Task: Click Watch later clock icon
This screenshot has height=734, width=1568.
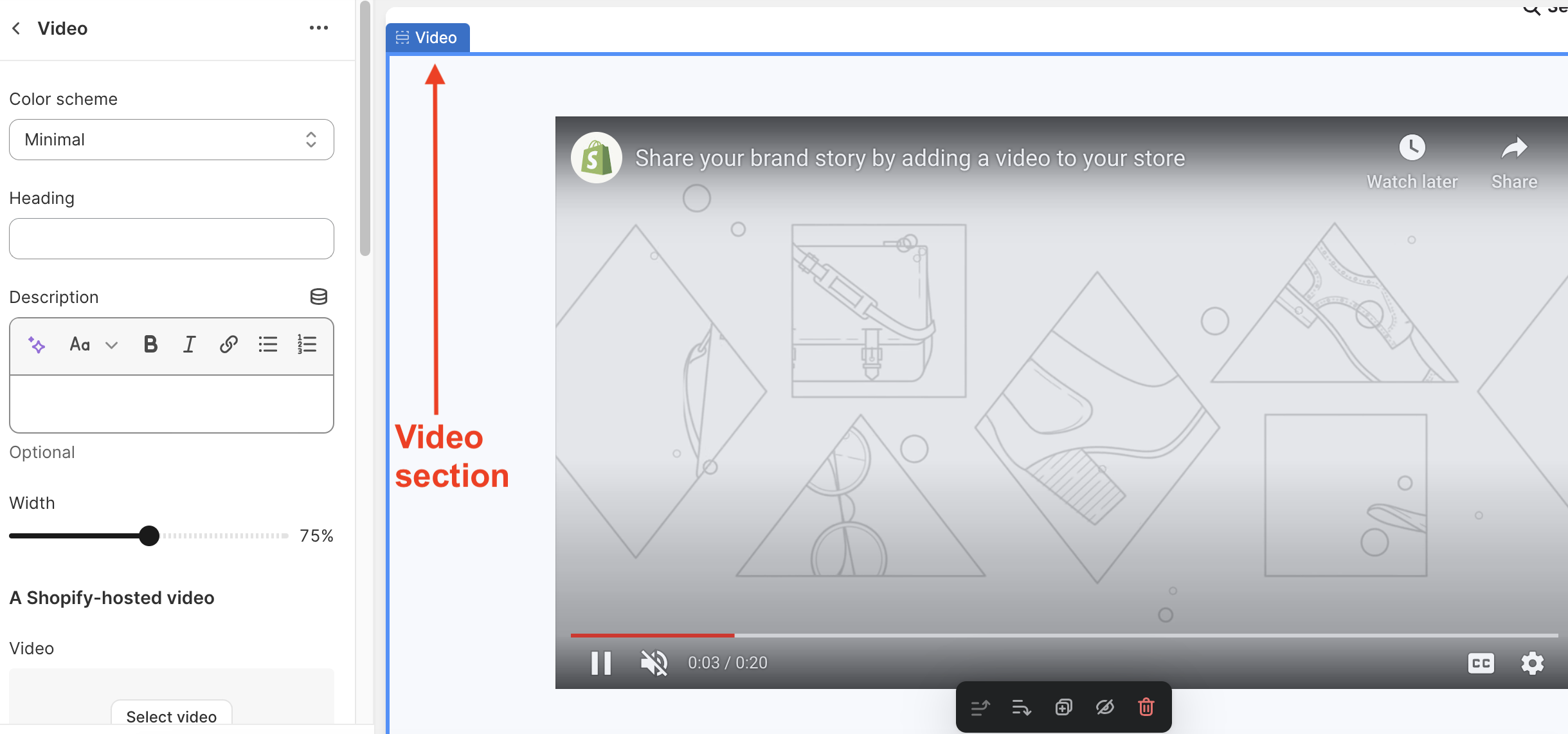Action: click(1412, 148)
